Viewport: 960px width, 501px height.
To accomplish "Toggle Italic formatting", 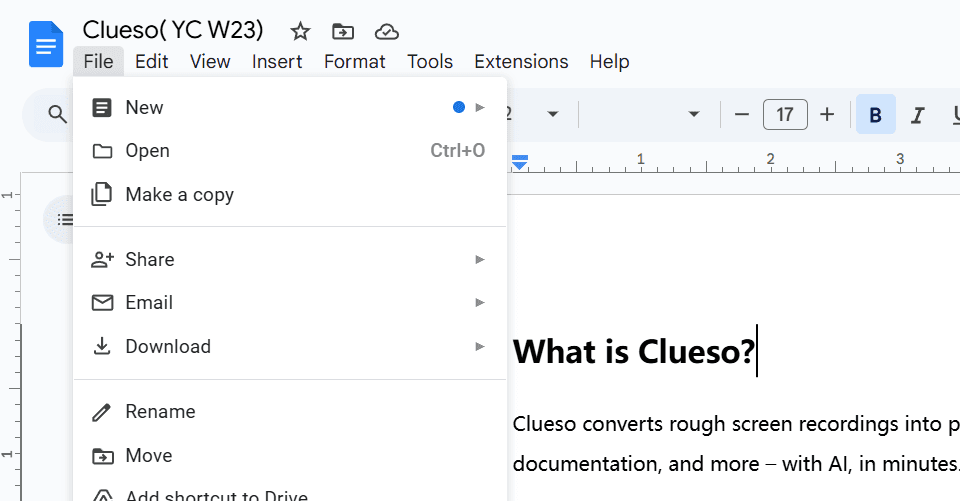I will point(917,115).
